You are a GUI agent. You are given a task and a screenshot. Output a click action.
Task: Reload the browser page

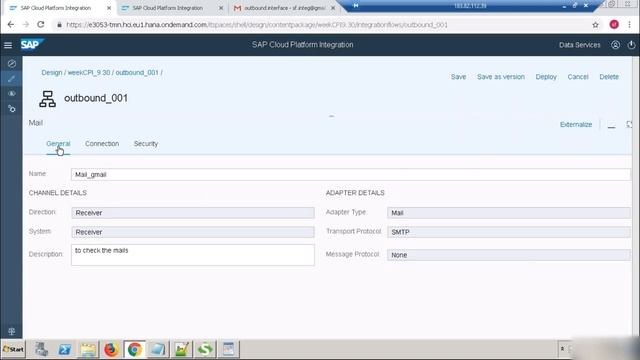click(x=41, y=24)
